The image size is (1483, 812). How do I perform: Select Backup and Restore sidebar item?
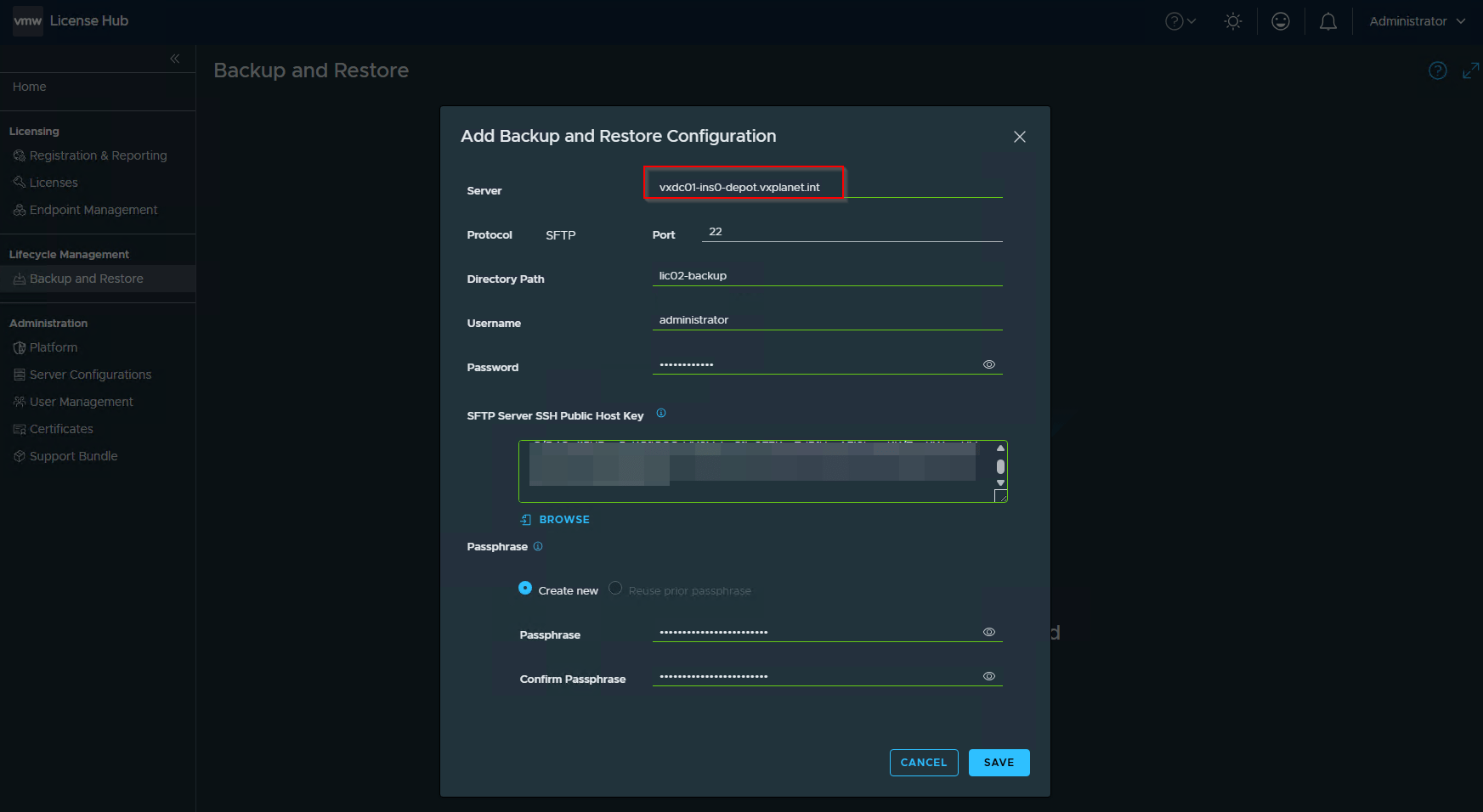(x=98, y=279)
